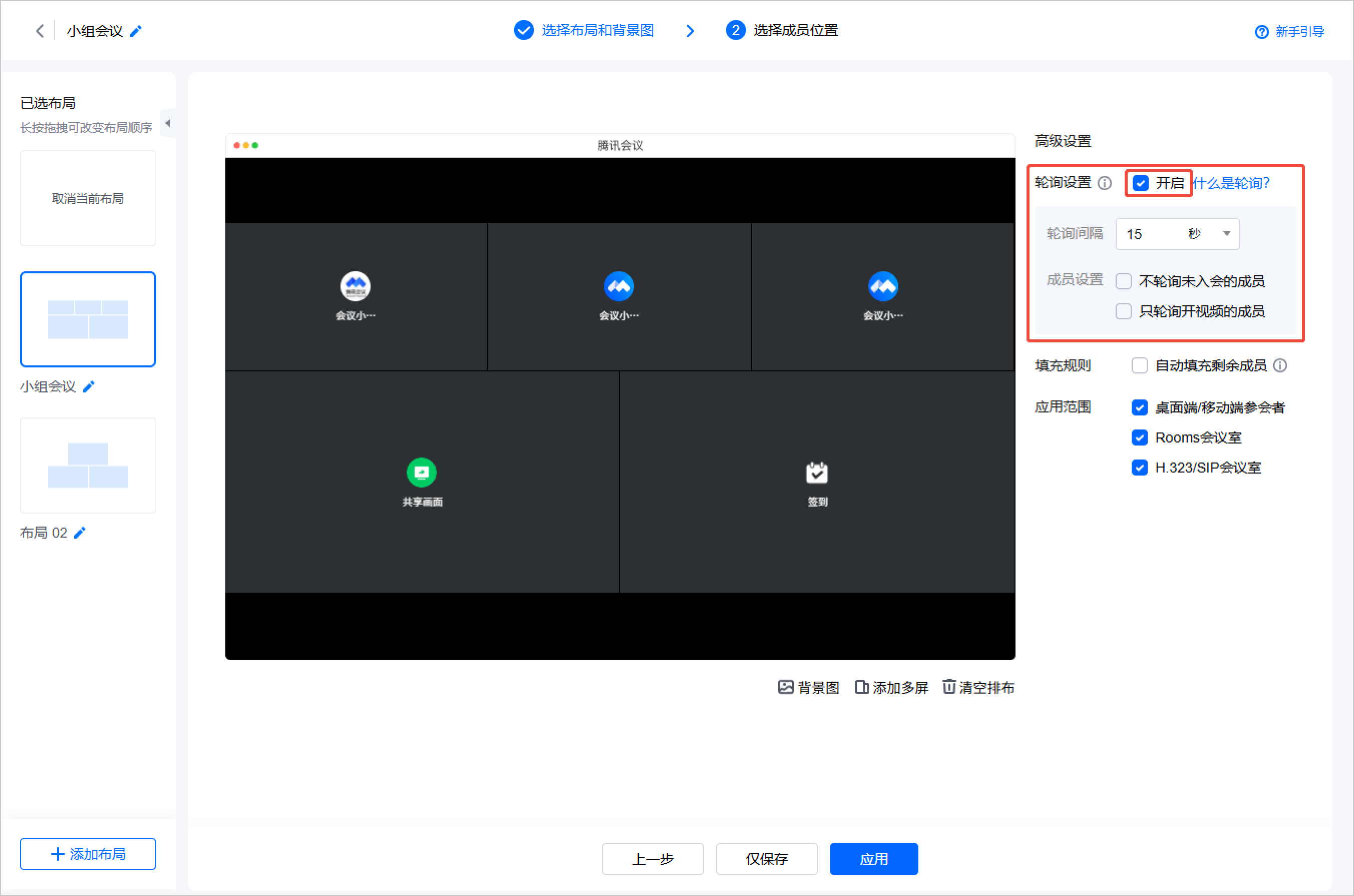
Task: Uncheck H.323/SIP会议室 checkbox
Action: (x=1140, y=468)
